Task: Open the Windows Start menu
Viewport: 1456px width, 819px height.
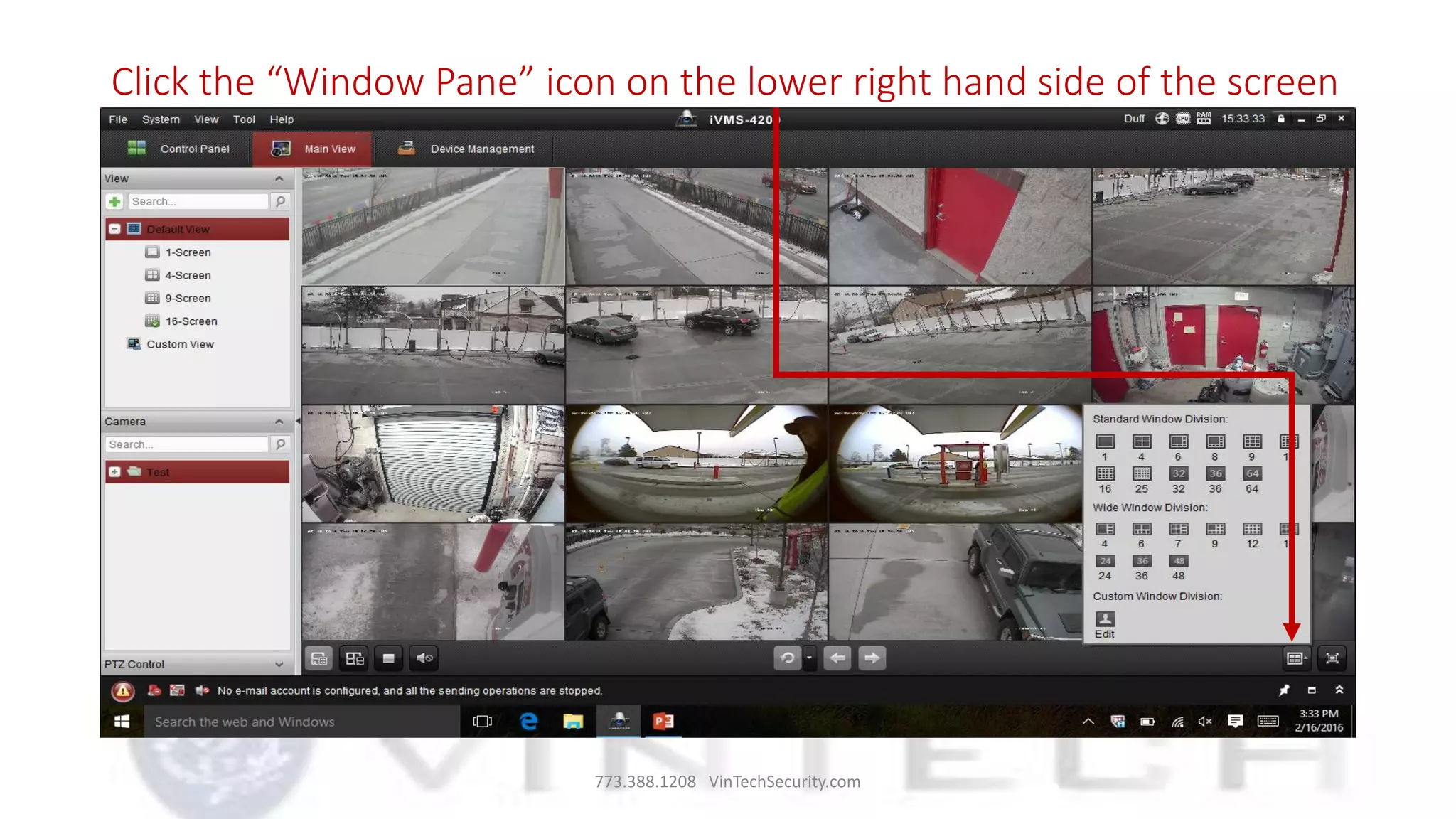Action: (122, 722)
